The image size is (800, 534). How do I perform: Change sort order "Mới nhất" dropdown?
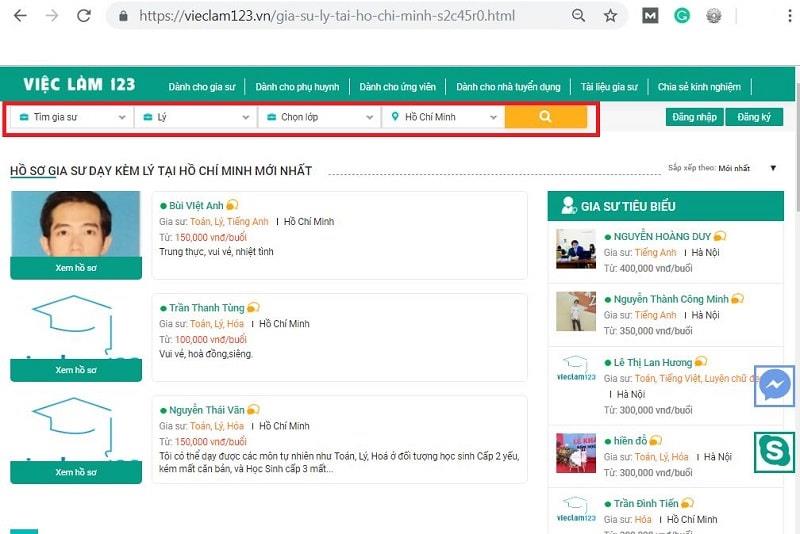tap(746, 168)
